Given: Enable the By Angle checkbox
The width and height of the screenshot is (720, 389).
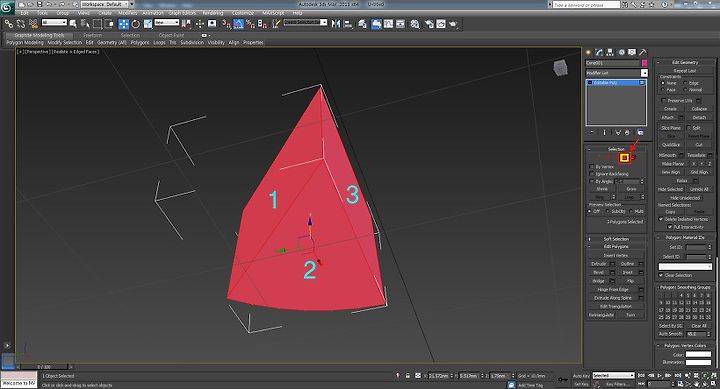Looking at the screenshot, I should pyautogui.click(x=592, y=181).
